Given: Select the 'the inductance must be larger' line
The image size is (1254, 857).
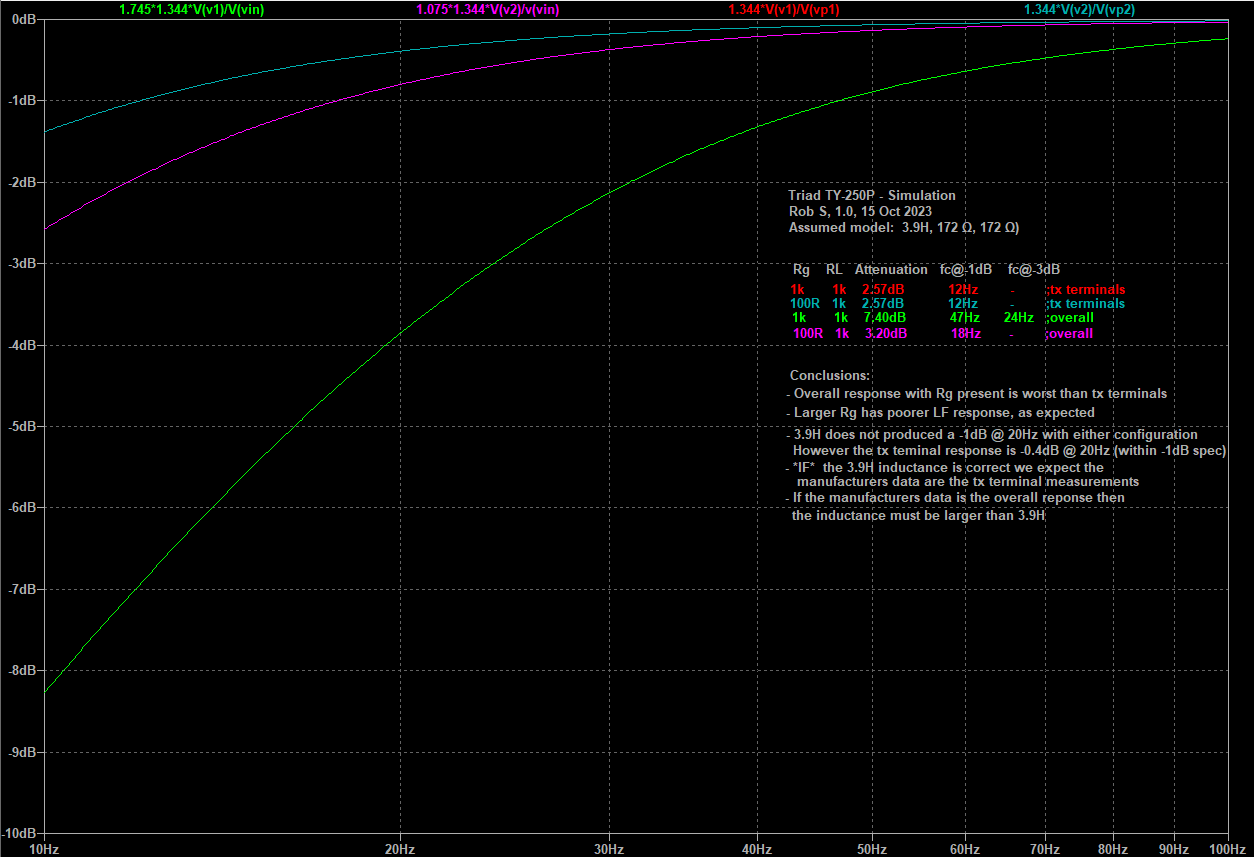Looking at the screenshot, I should [918, 516].
